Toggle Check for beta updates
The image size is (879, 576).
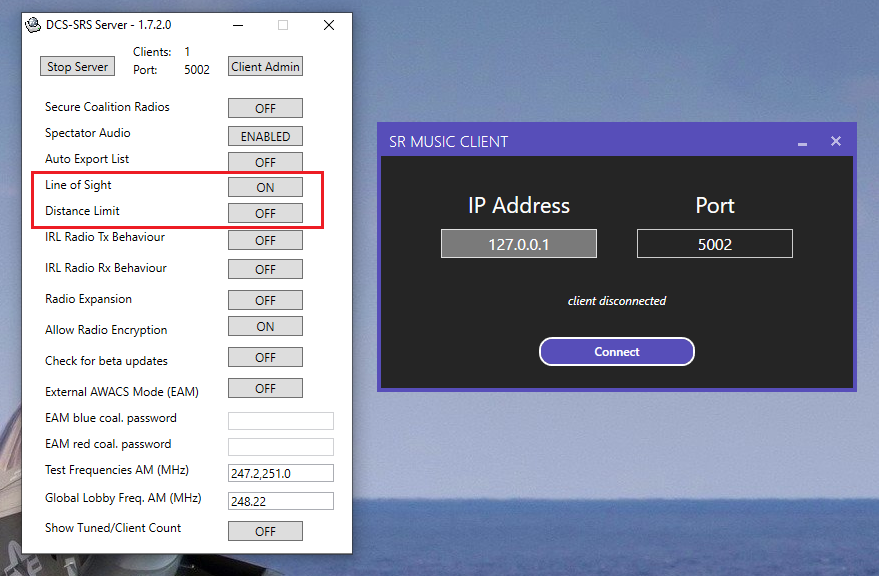click(265, 357)
